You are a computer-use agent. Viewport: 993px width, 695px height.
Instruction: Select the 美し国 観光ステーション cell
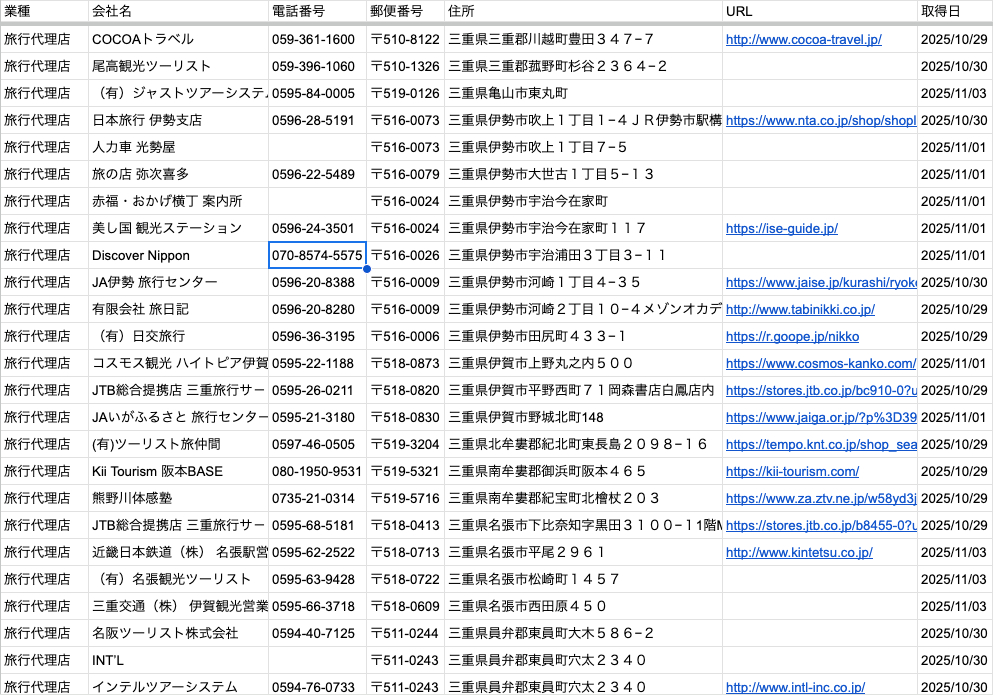[178, 228]
